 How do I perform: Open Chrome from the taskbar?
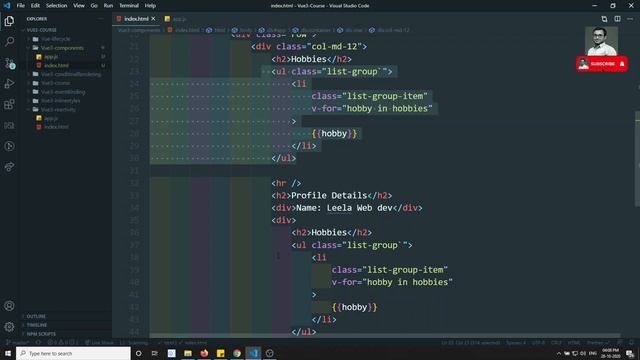[x=237, y=353]
